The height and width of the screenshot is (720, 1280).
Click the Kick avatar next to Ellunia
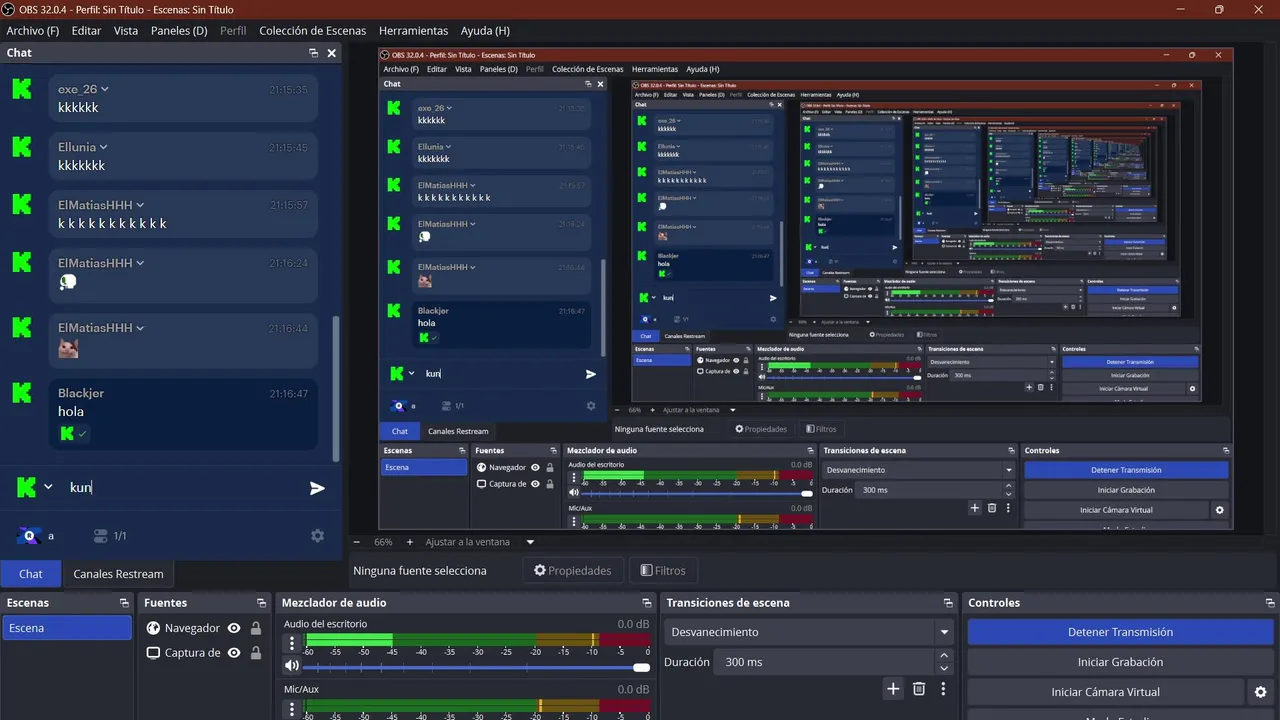click(x=22, y=147)
